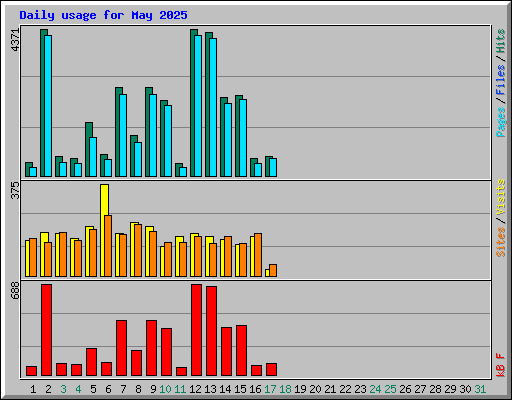Click green day 11 on the x-axis
Viewport: 512px width, 400px height.
pos(180,389)
